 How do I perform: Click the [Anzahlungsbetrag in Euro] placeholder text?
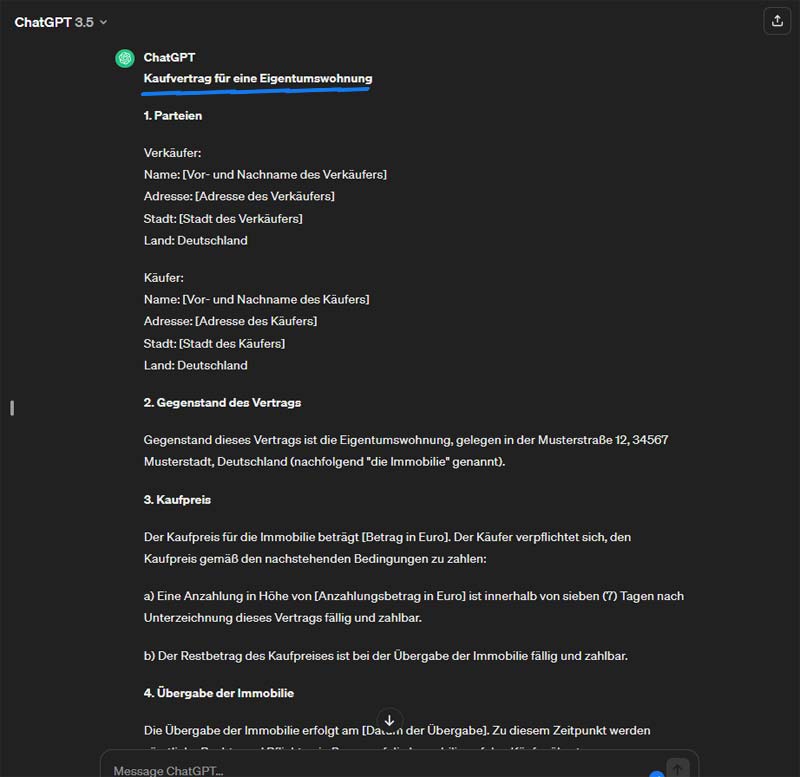(390, 596)
